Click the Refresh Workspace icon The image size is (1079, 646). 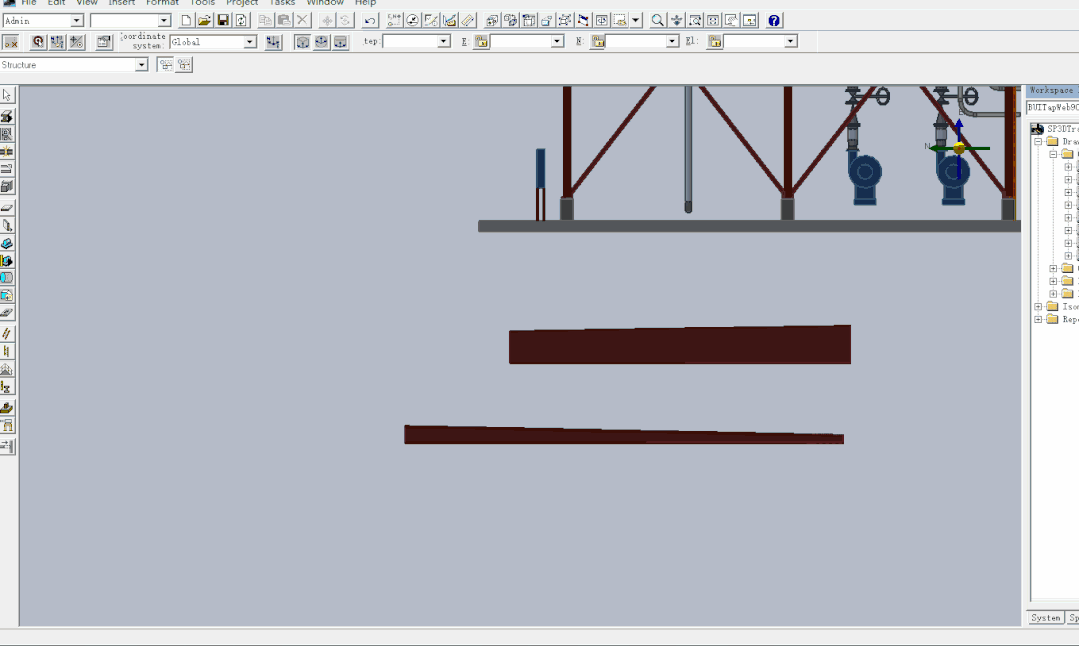click(241, 21)
